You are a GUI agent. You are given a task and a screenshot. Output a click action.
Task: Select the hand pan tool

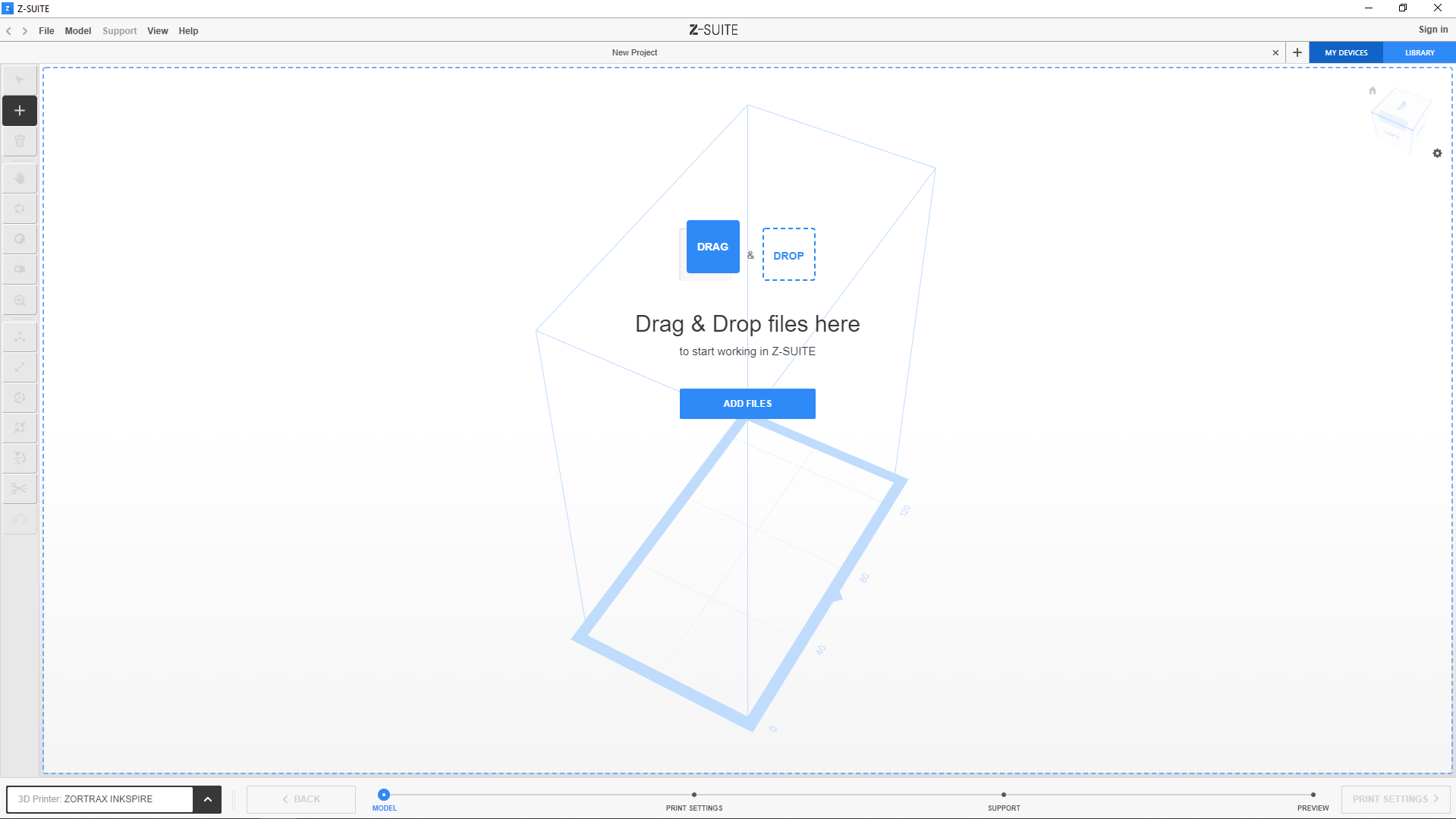pos(20,178)
